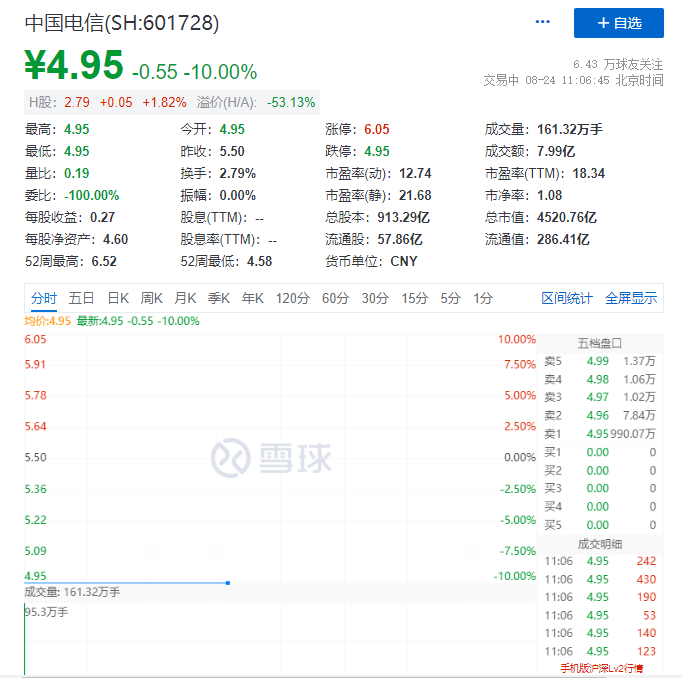Click the blue last-price dot on chart
The height and width of the screenshot is (678, 683).
pos(228,583)
